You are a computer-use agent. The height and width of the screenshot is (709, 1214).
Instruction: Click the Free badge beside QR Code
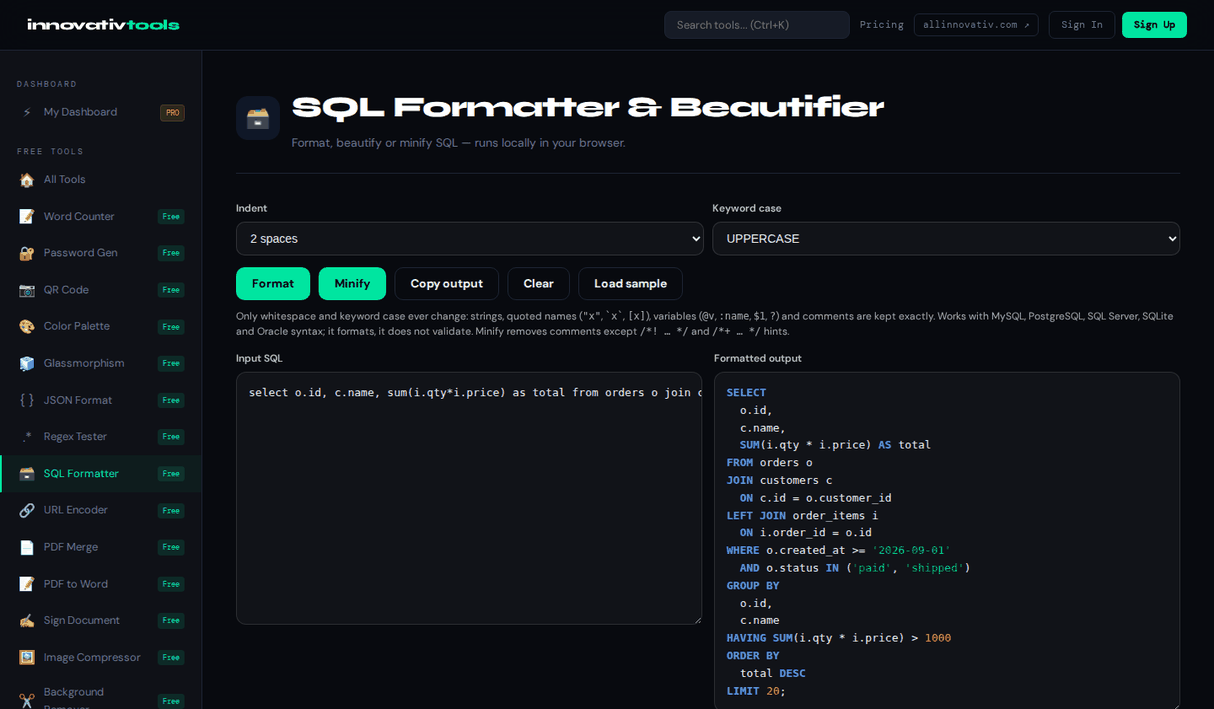tap(171, 290)
